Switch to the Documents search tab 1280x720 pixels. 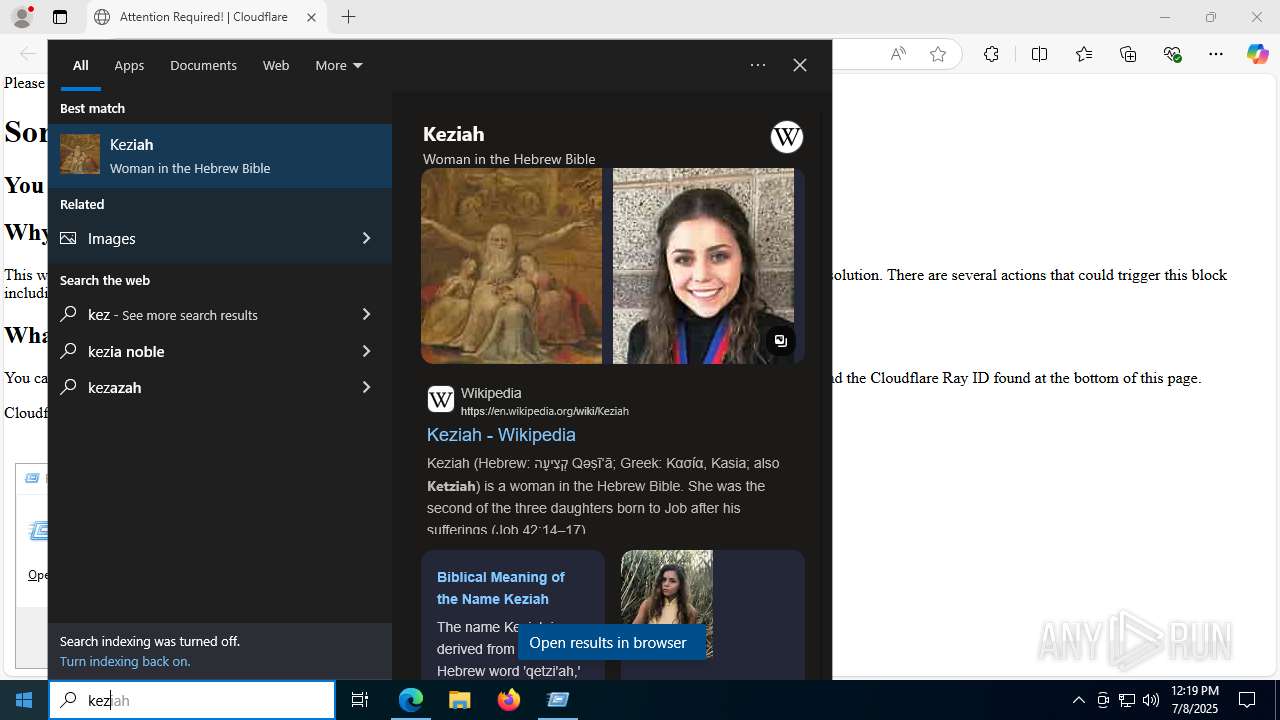pyautogui.click(x=203, y=65)
